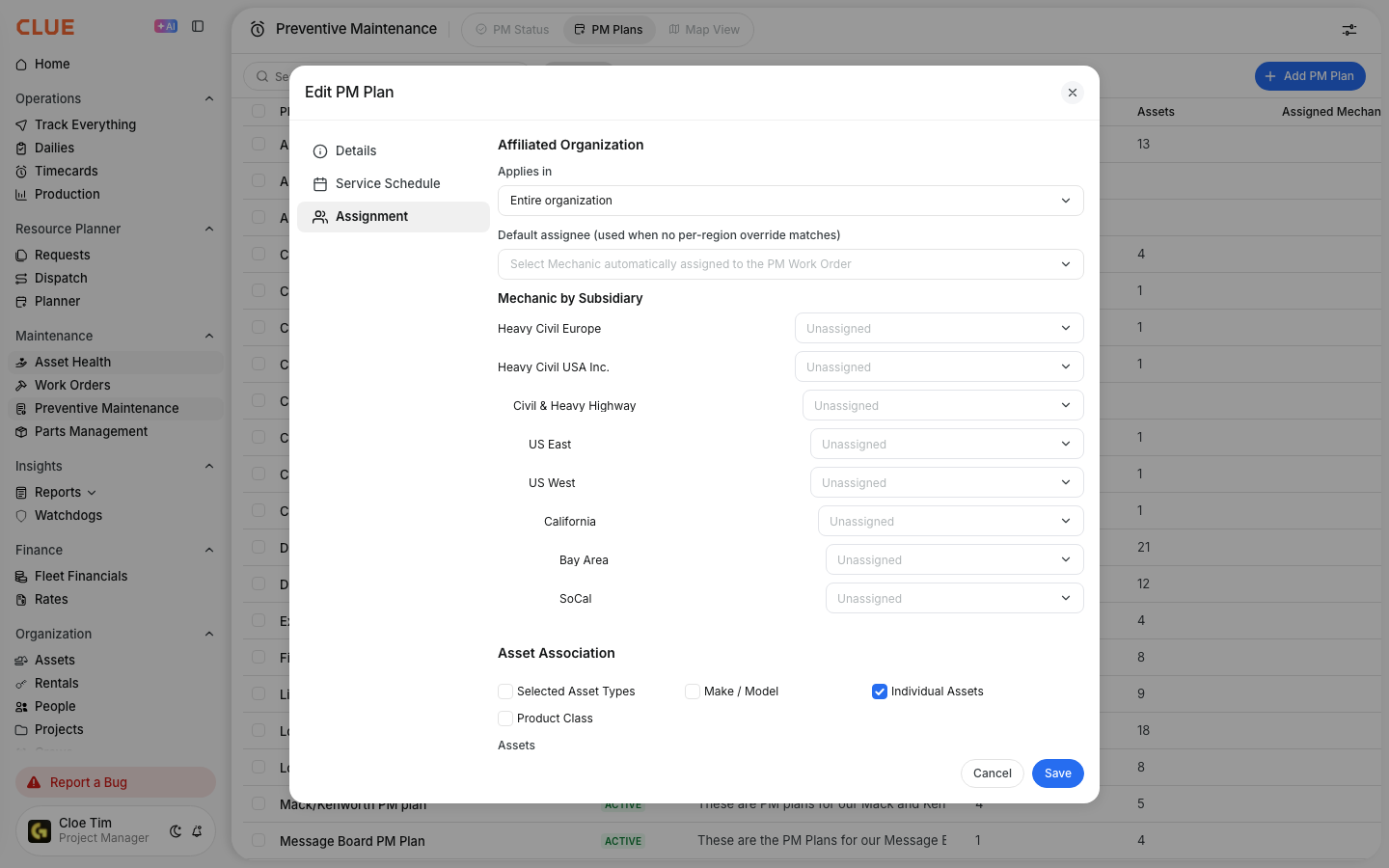This screenshot has width=1389, height=868.
Task: Toggle the select-all checkbox in table header
Action: coord(259,111)
